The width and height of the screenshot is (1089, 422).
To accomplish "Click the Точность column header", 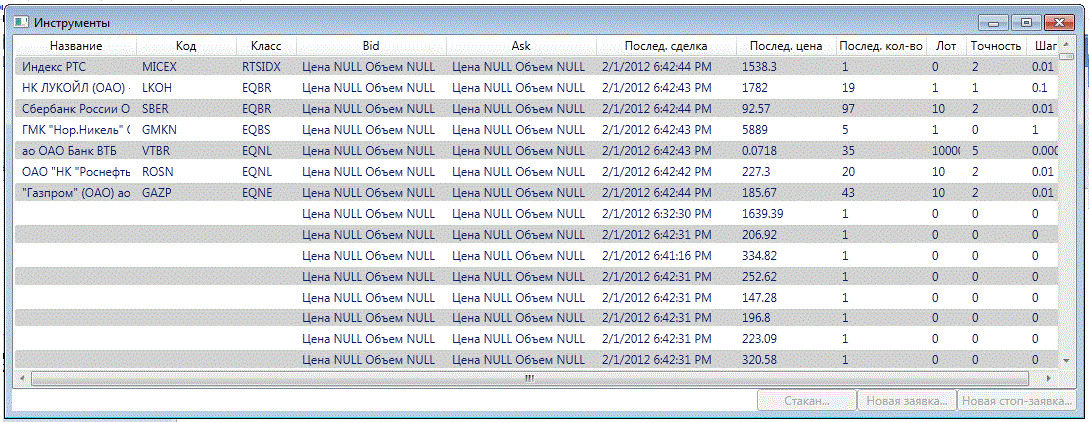I will pyautogui.click(x=996, y=46).
